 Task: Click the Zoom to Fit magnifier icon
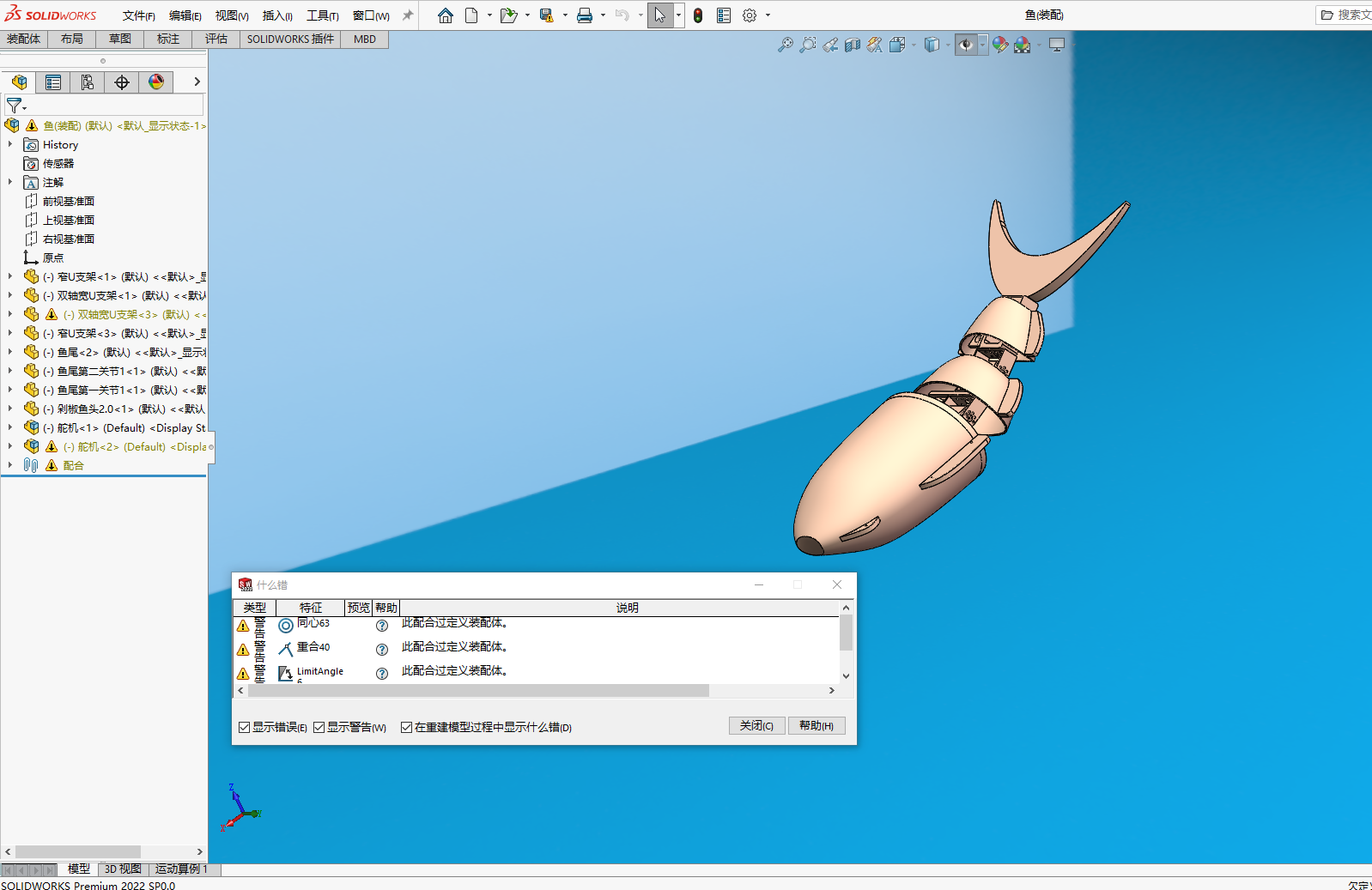tap(785, 45)
